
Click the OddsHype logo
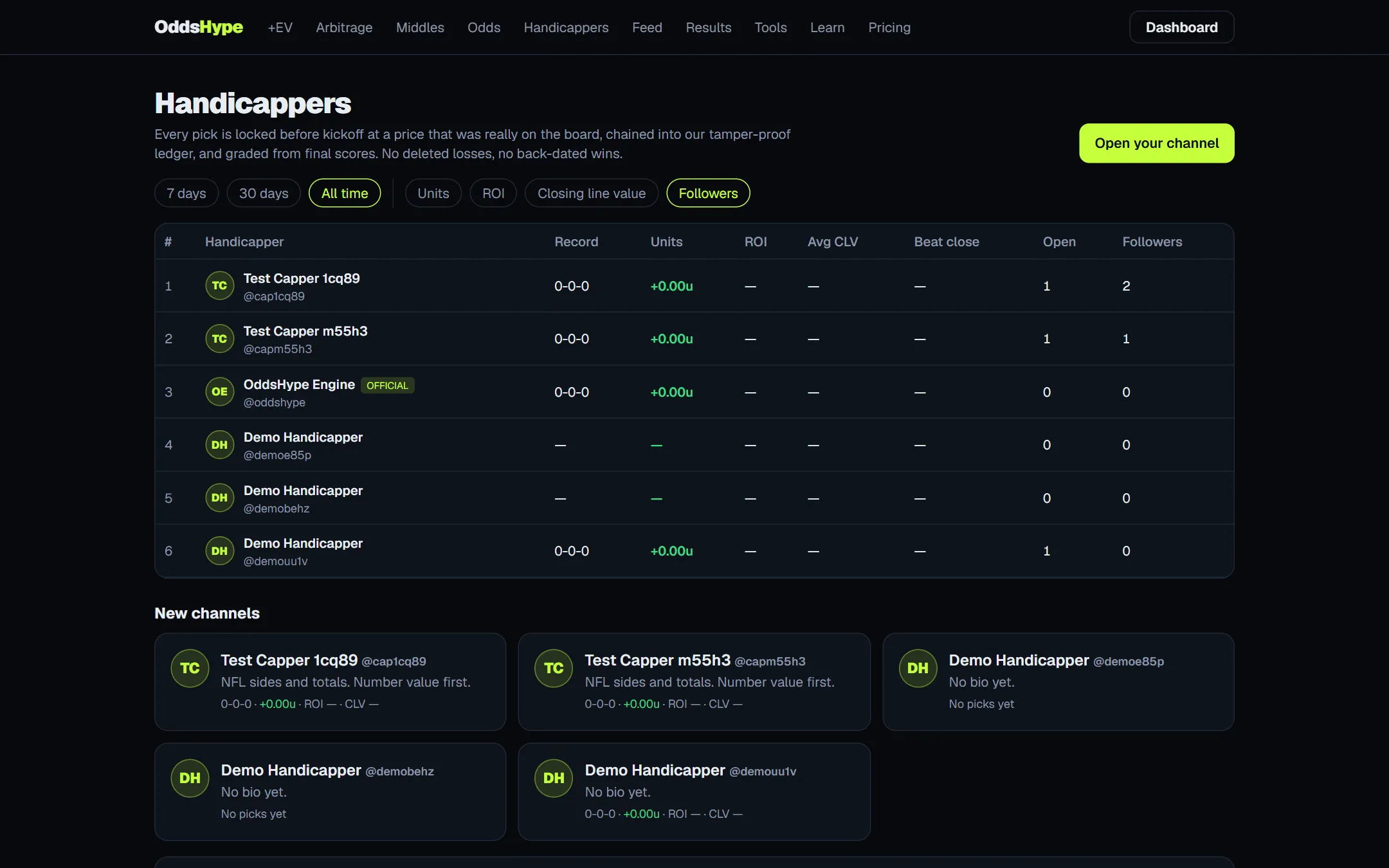(199, 27)
